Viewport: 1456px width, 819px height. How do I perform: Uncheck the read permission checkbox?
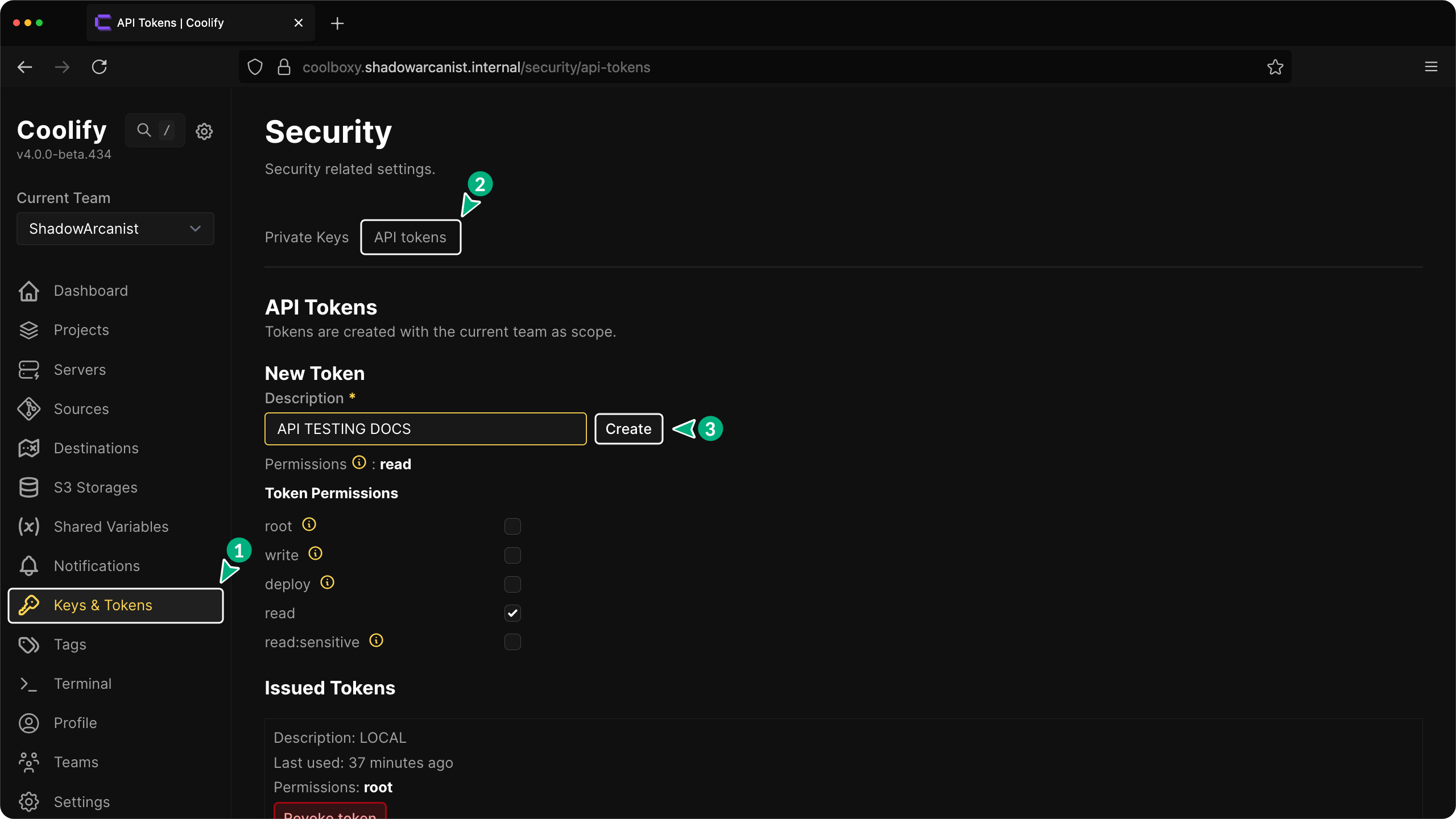coord(512,613)
